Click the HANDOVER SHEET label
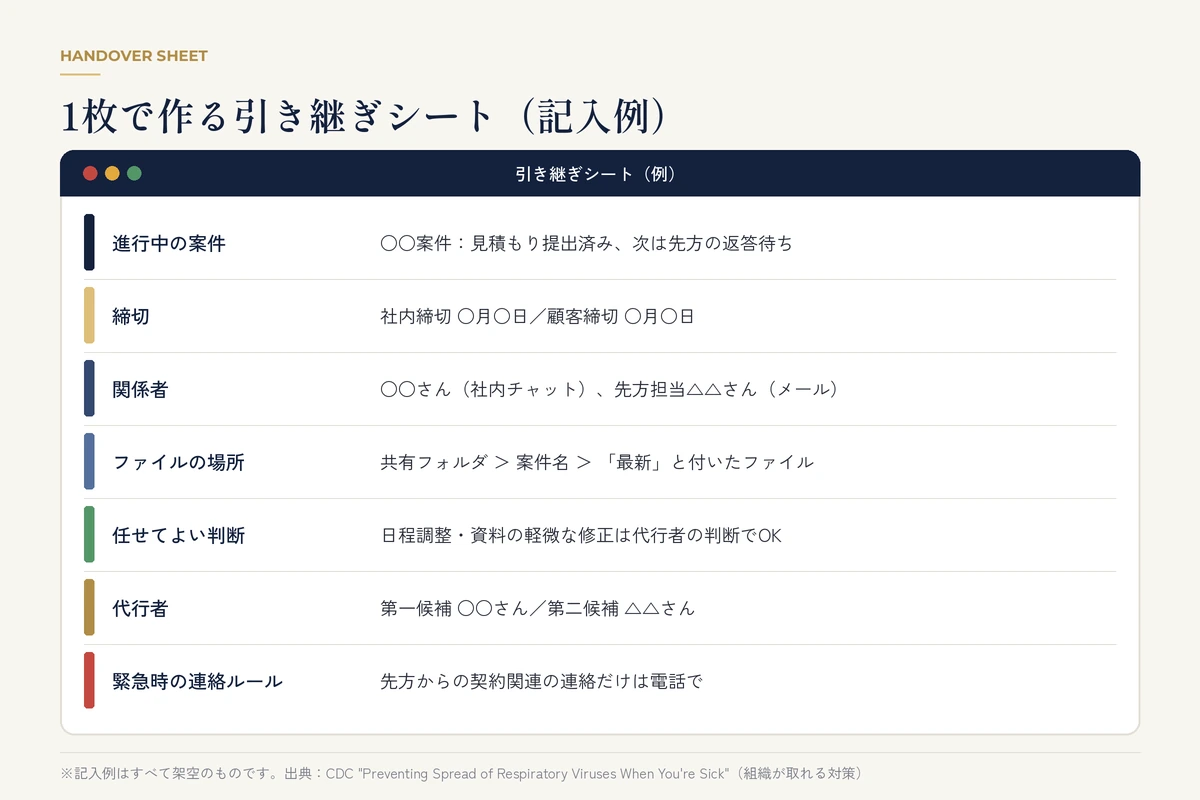Image resolution: width=1200 pixels, height=800 pixels. coord(134,56)
